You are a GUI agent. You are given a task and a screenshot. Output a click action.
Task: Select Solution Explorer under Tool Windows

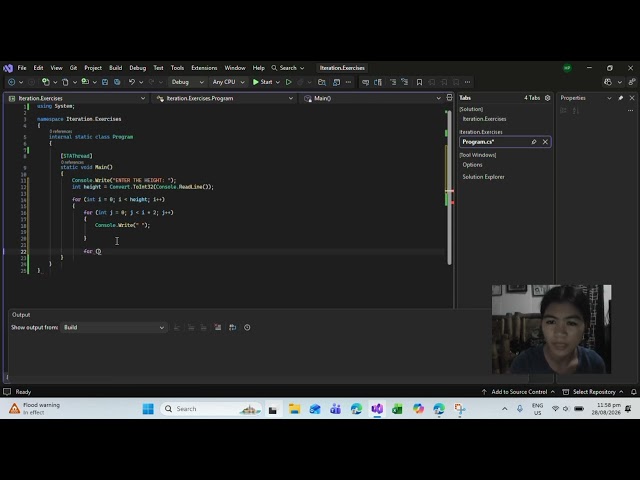pyautogui.click(x=483, y=177)
